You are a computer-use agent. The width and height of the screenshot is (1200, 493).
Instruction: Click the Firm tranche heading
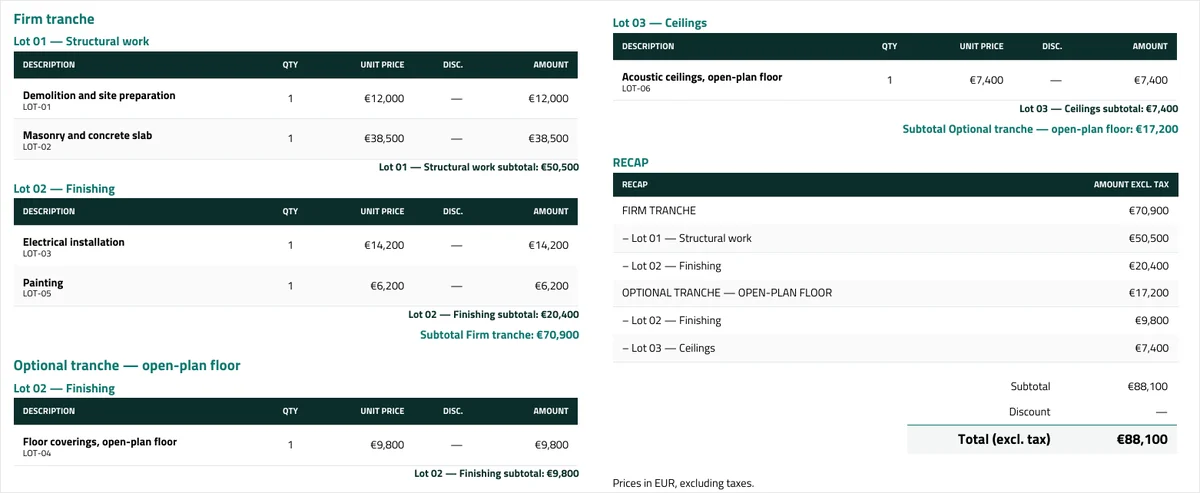(x=55, y=19)
